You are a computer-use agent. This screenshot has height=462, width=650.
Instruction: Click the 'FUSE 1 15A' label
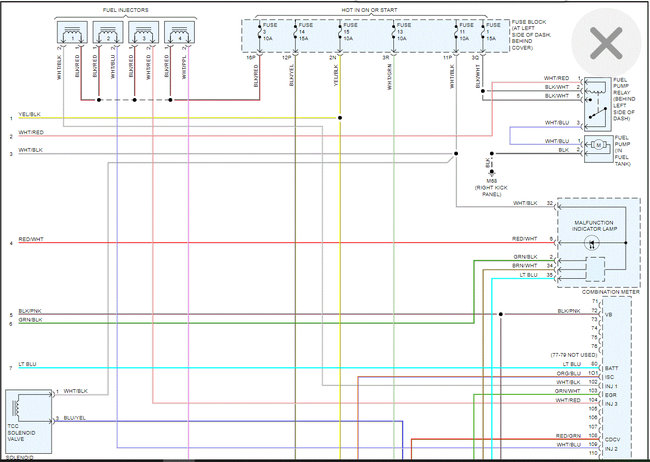[493, 32]
